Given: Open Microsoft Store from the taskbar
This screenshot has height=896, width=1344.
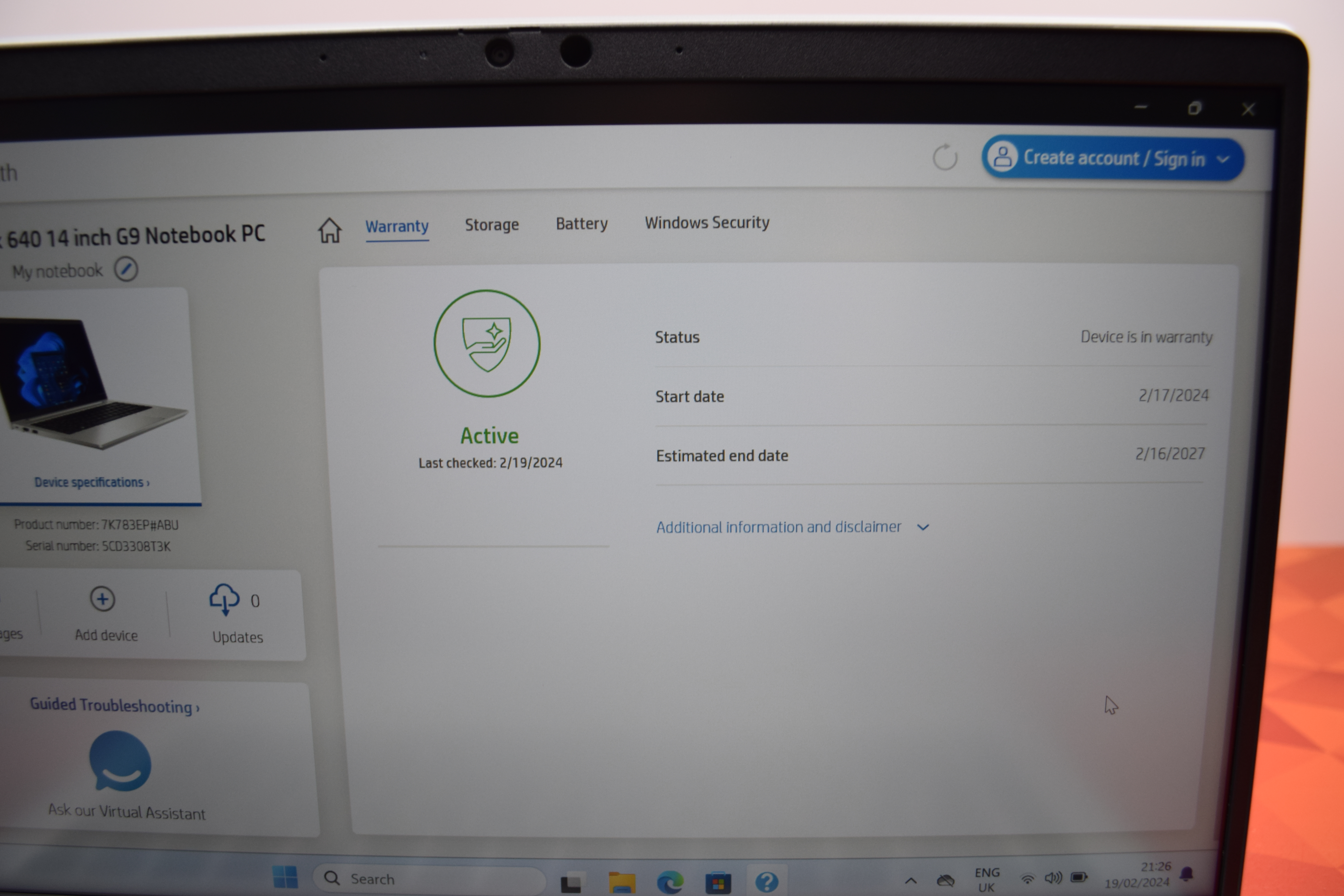Looking at the screenshot, I should click(718, 882).
